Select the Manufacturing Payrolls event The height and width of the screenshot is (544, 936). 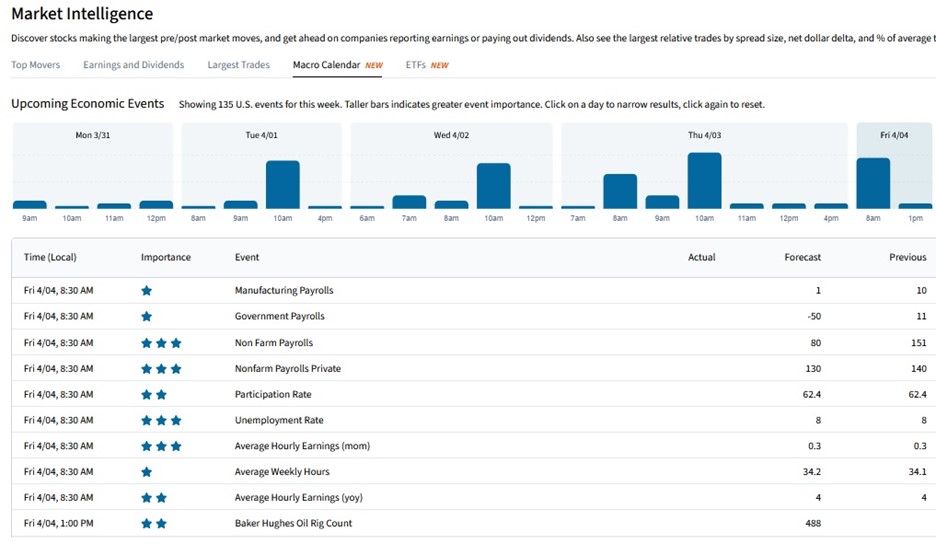[x=284, y=290]
